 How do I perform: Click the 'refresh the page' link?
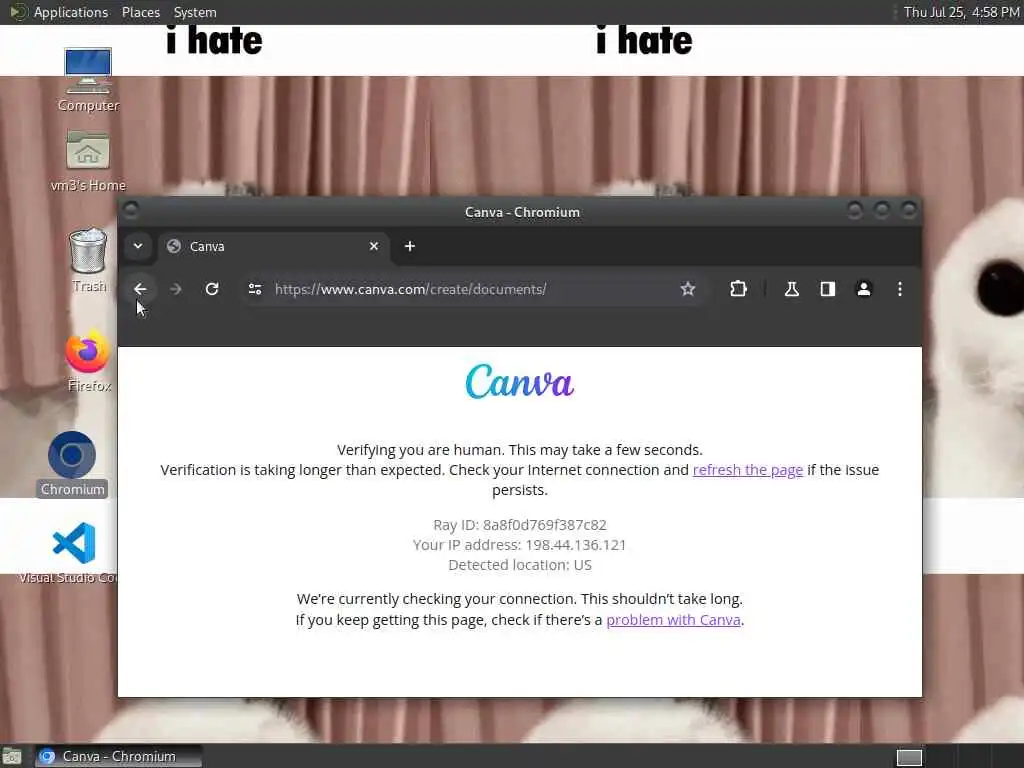point(748,470)
